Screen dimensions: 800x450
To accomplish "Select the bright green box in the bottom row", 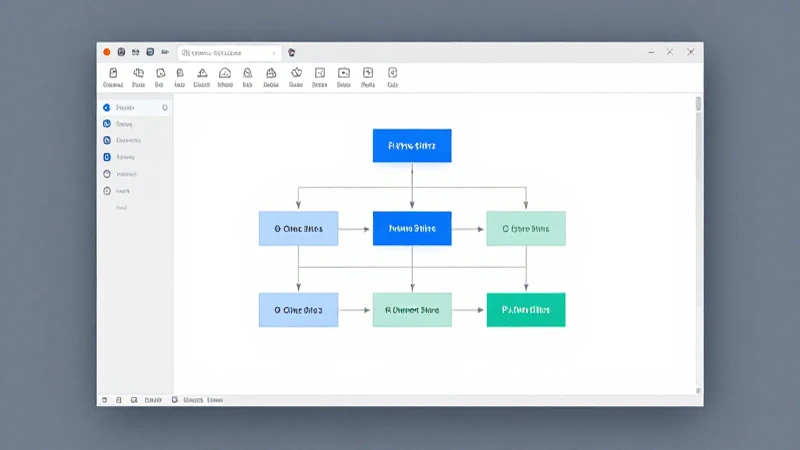I will tap(526, 310).
